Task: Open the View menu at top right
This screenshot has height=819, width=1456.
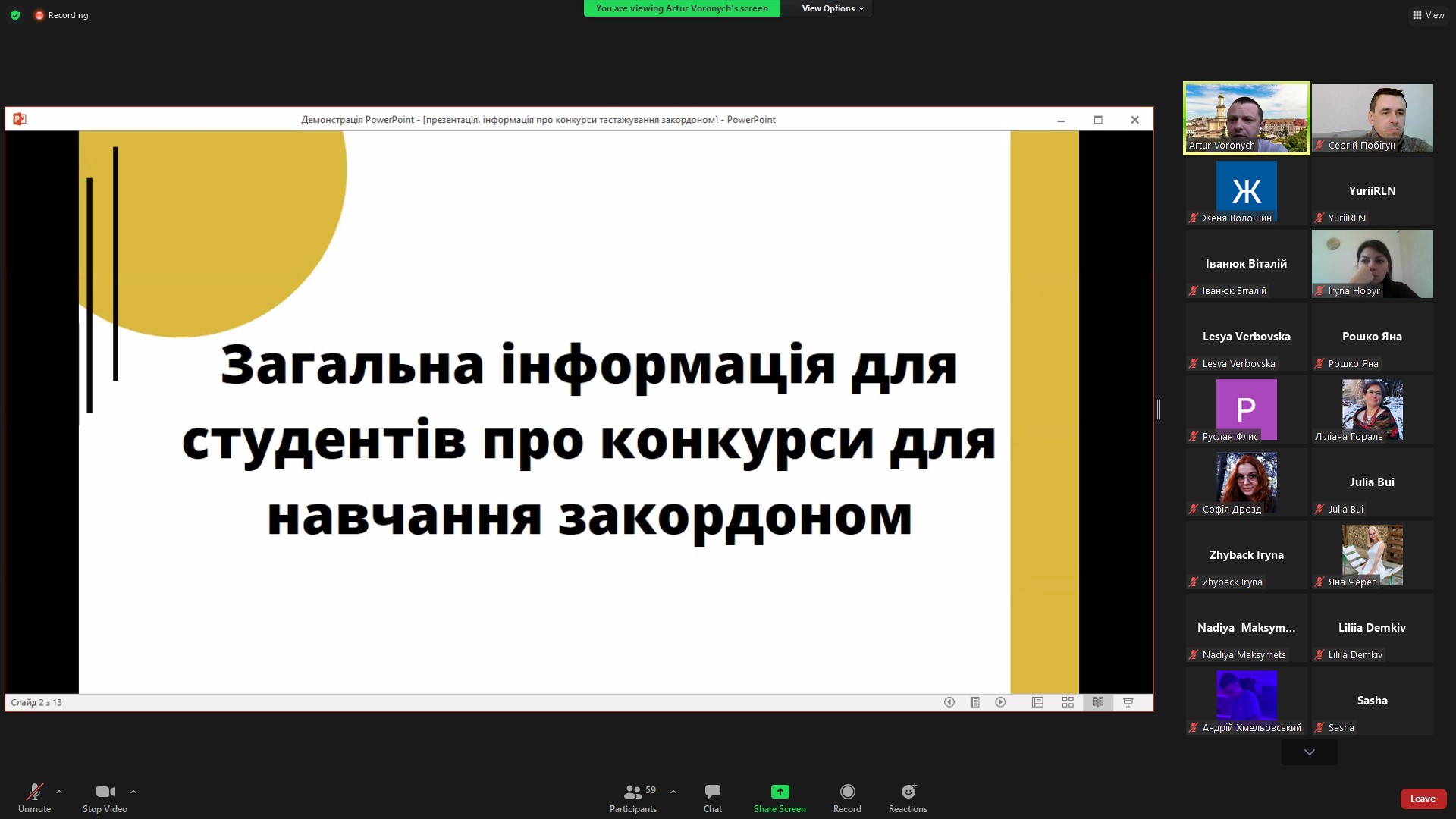Action: click(x=1429, y=14)
